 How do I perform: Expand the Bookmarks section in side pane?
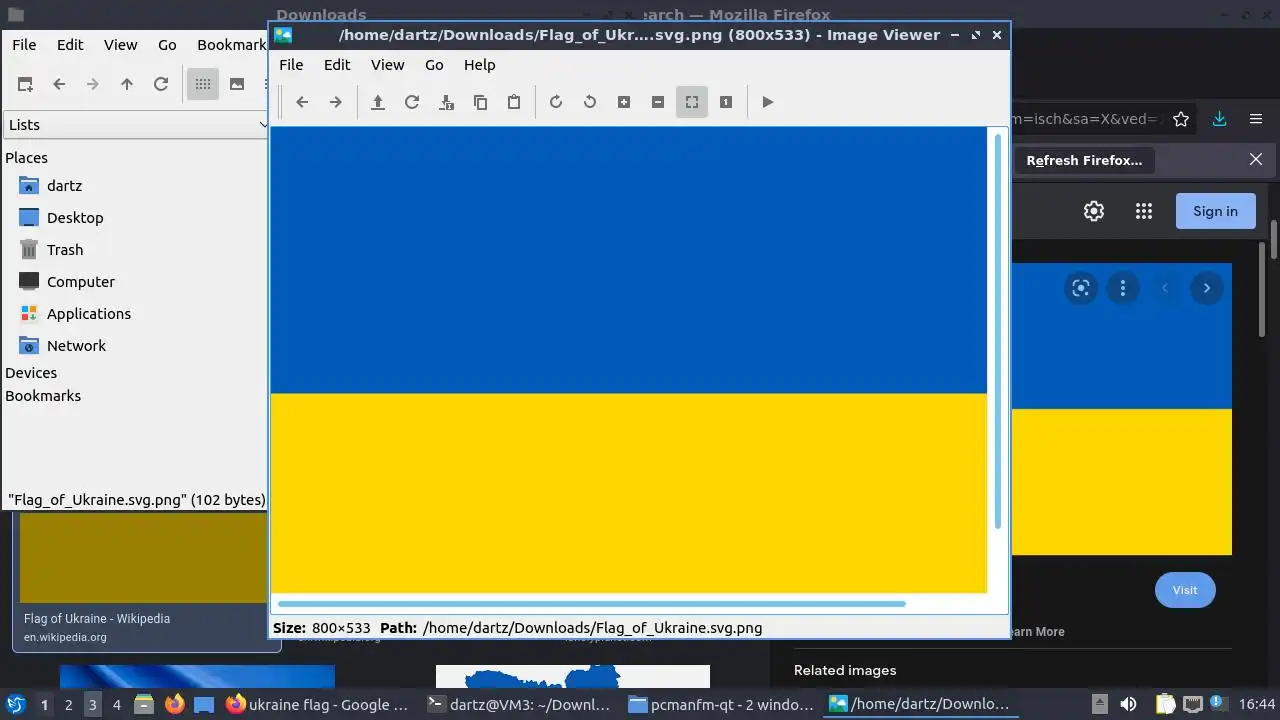coord(43,395)
